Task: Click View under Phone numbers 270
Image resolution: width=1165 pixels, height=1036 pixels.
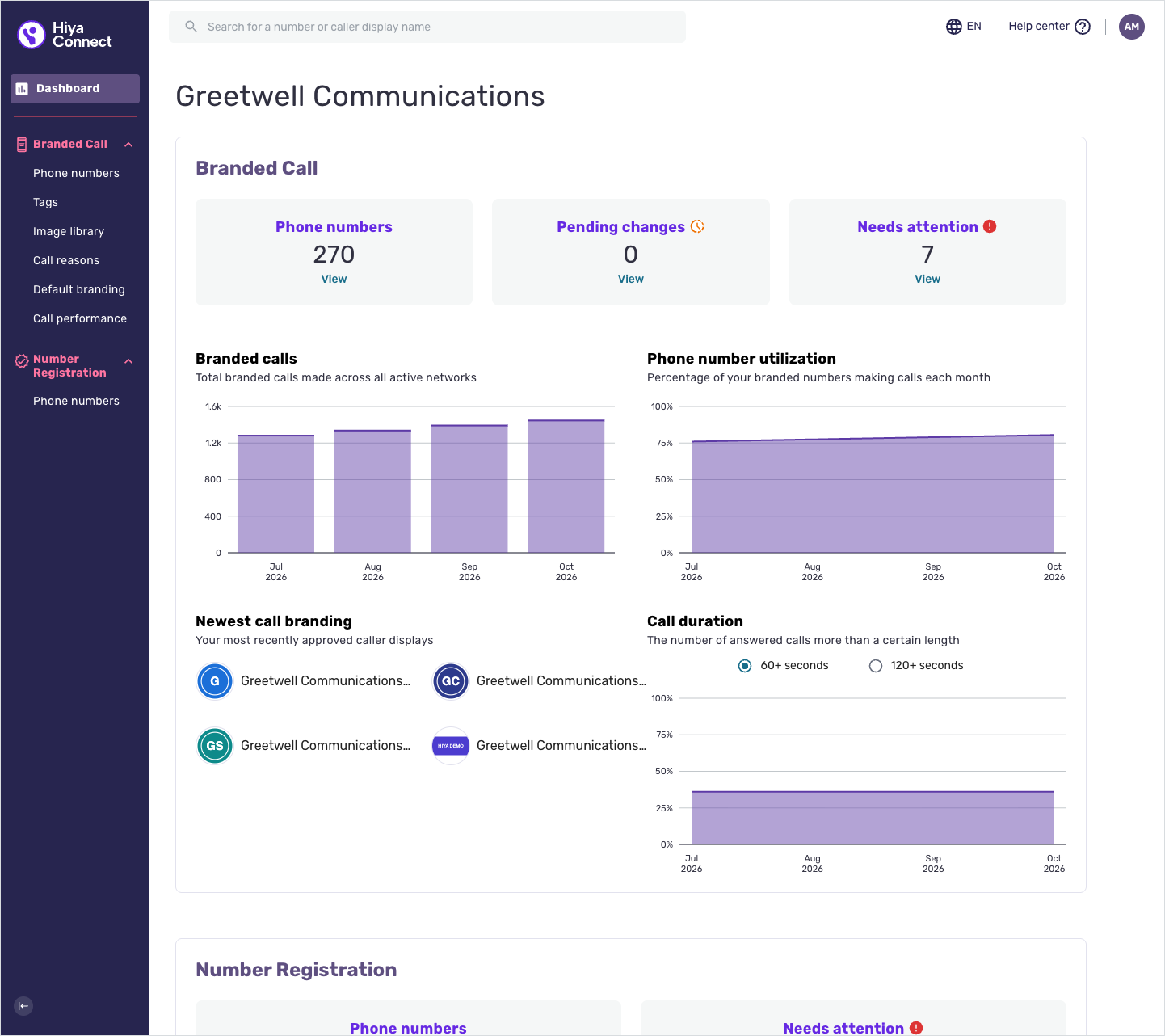Action: tap(334, 279)
